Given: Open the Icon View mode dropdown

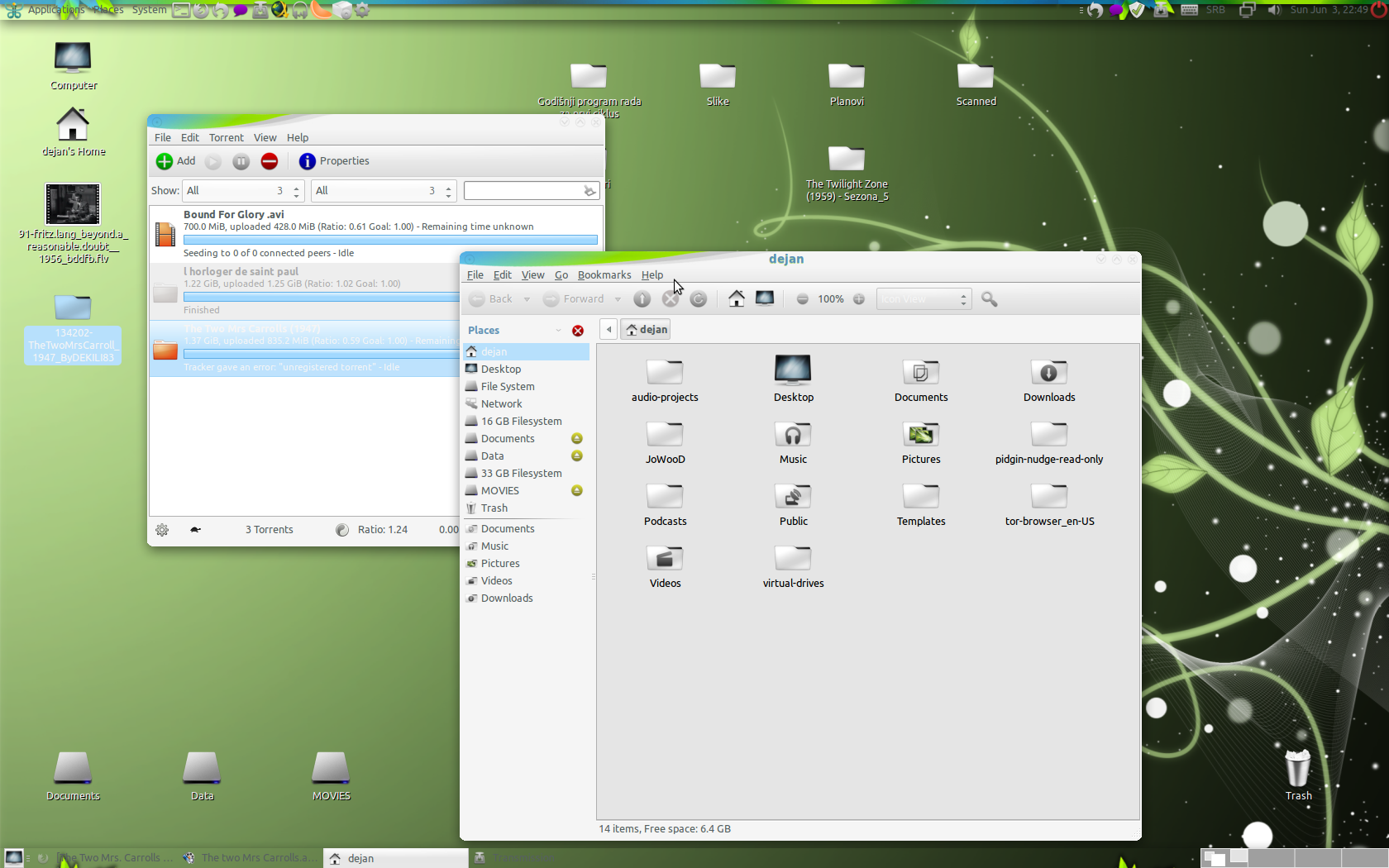Looking at the screenshot, I should [x=923, y=299].
